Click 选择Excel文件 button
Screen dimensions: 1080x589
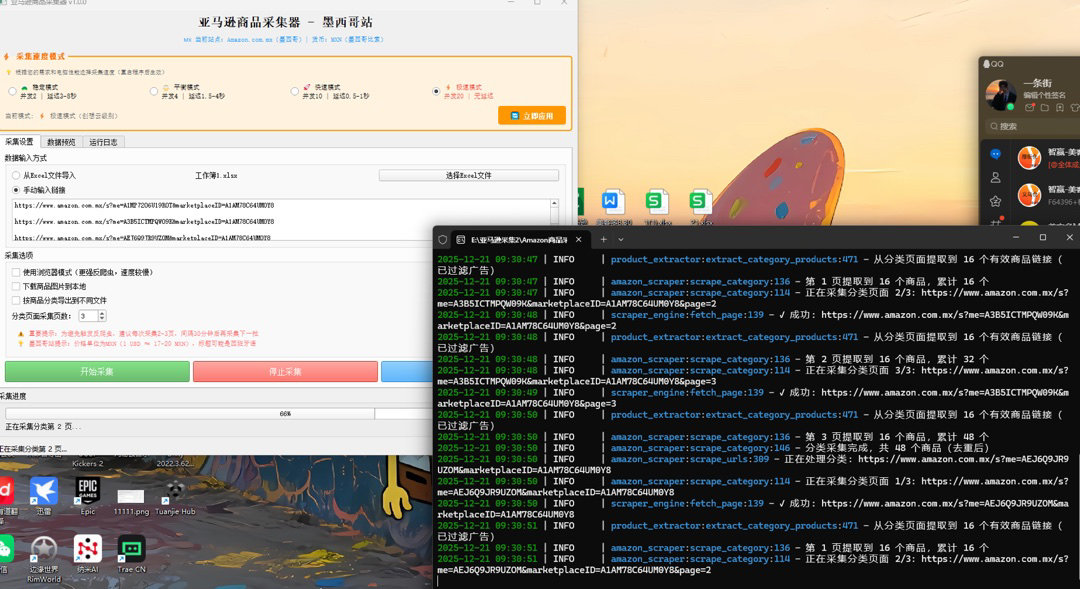coord(468,176)
